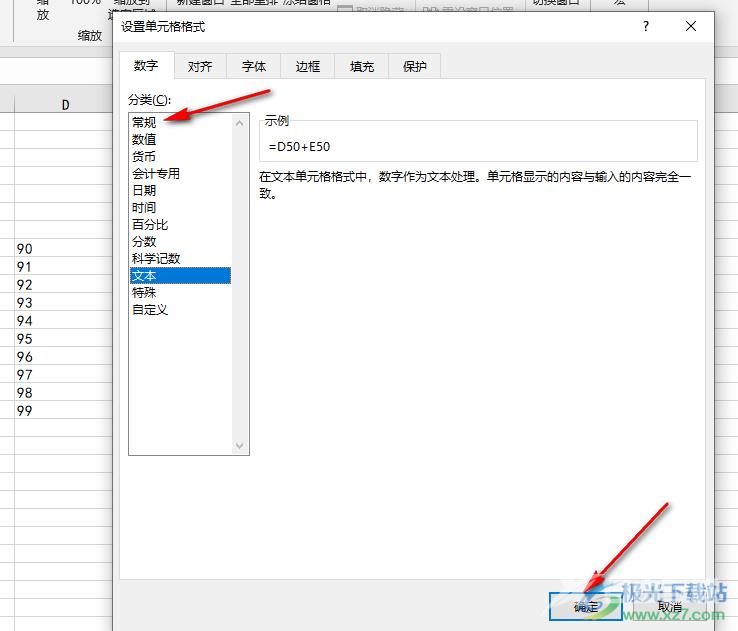Choose 常规 in the category list
This screenshot has width=738, height=631.
[x=144, y=122]
